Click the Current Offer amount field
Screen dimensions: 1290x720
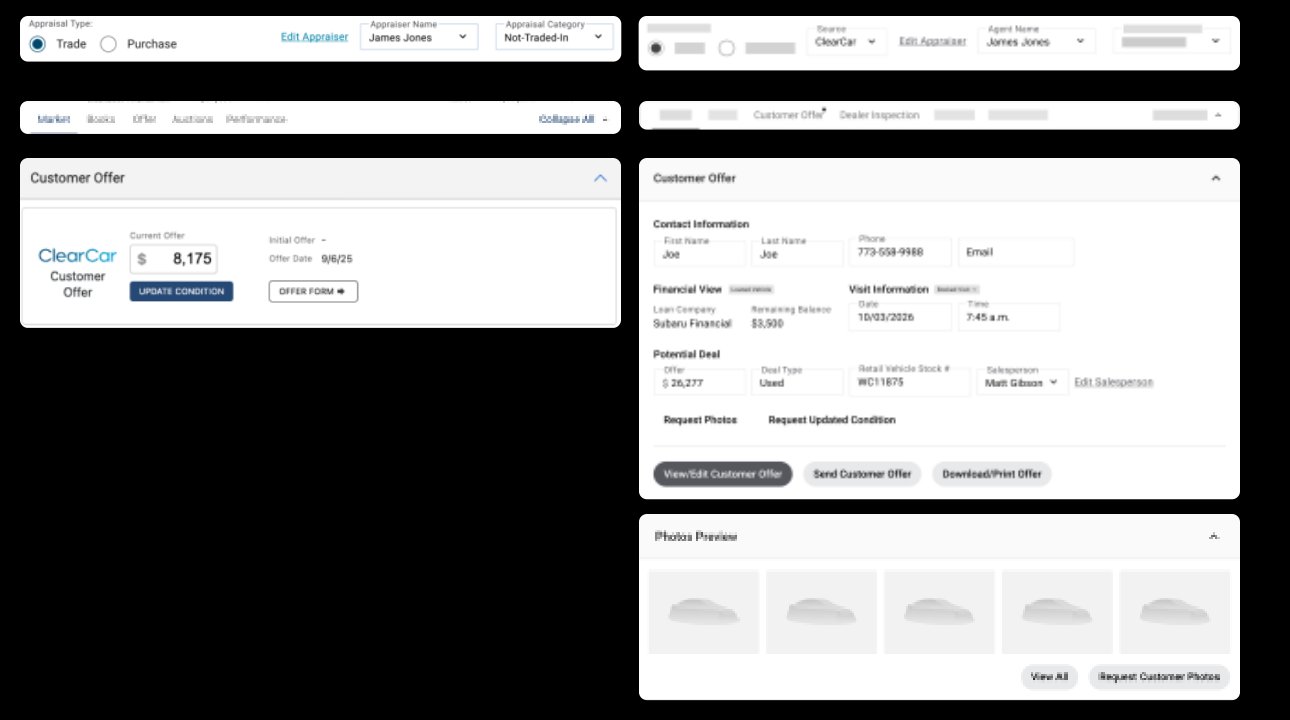(x=173, y=259)
